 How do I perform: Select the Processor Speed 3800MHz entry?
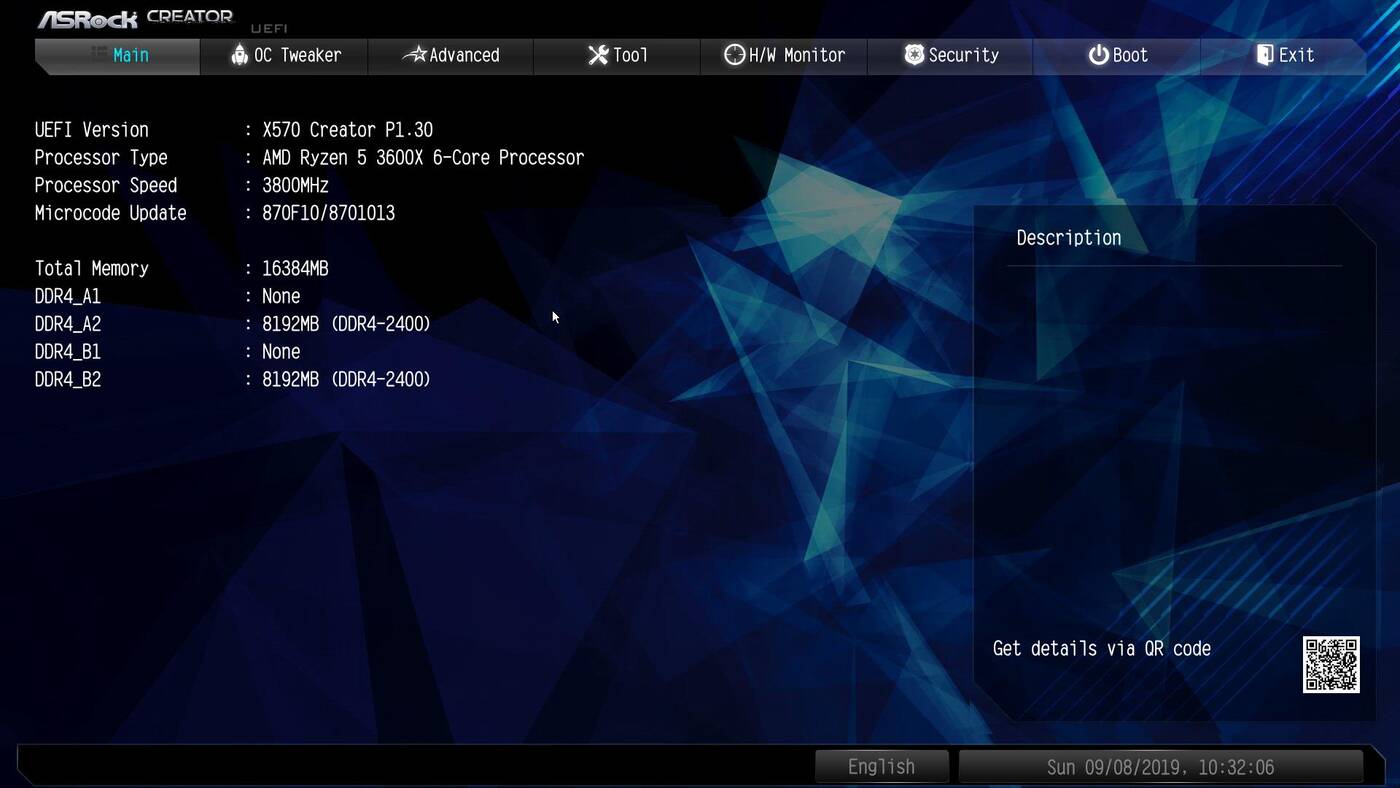click(295, 186)
